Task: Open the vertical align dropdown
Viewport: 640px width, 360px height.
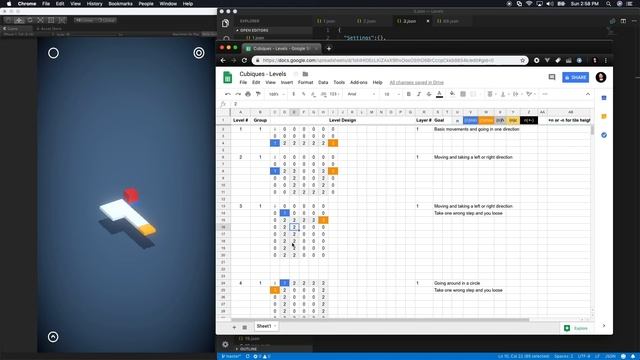Action: click(x=504, y=94)
